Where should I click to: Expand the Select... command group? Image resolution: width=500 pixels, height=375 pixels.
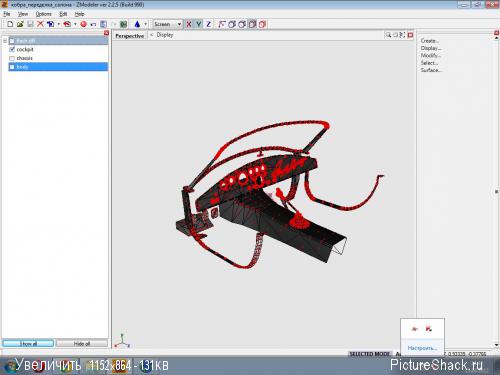(429, 63)
